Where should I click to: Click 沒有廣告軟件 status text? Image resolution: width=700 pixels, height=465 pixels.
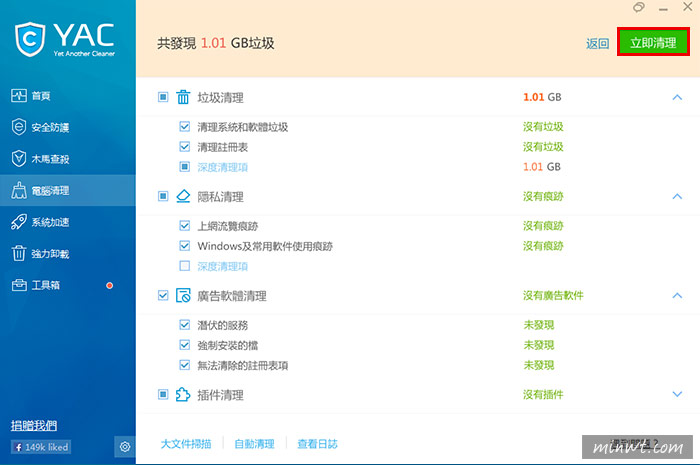tap(553, 295)
